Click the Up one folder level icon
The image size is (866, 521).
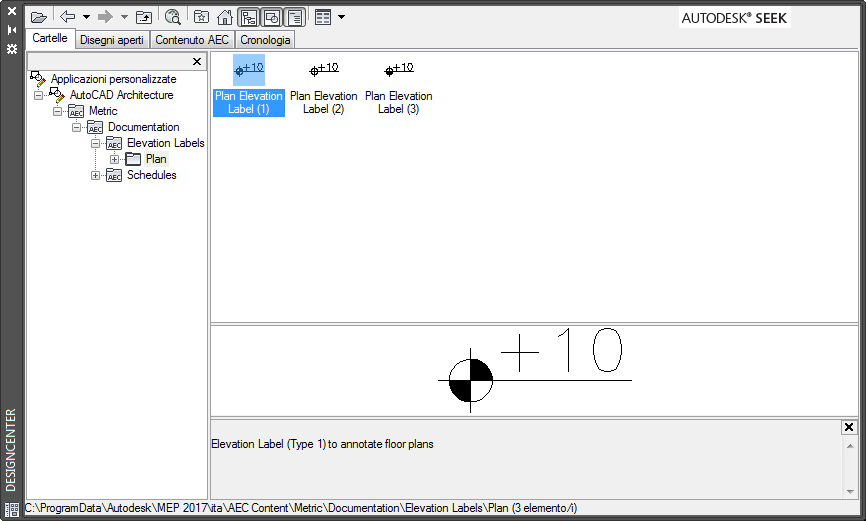tap(144, 18)
